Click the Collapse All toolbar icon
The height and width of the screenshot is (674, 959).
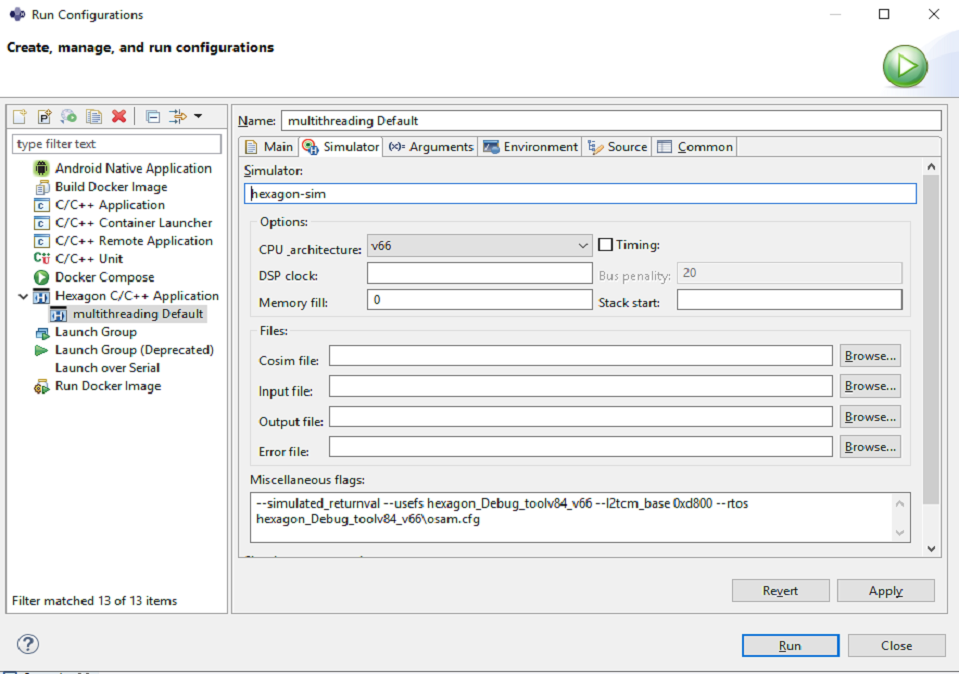coord(153,116)
